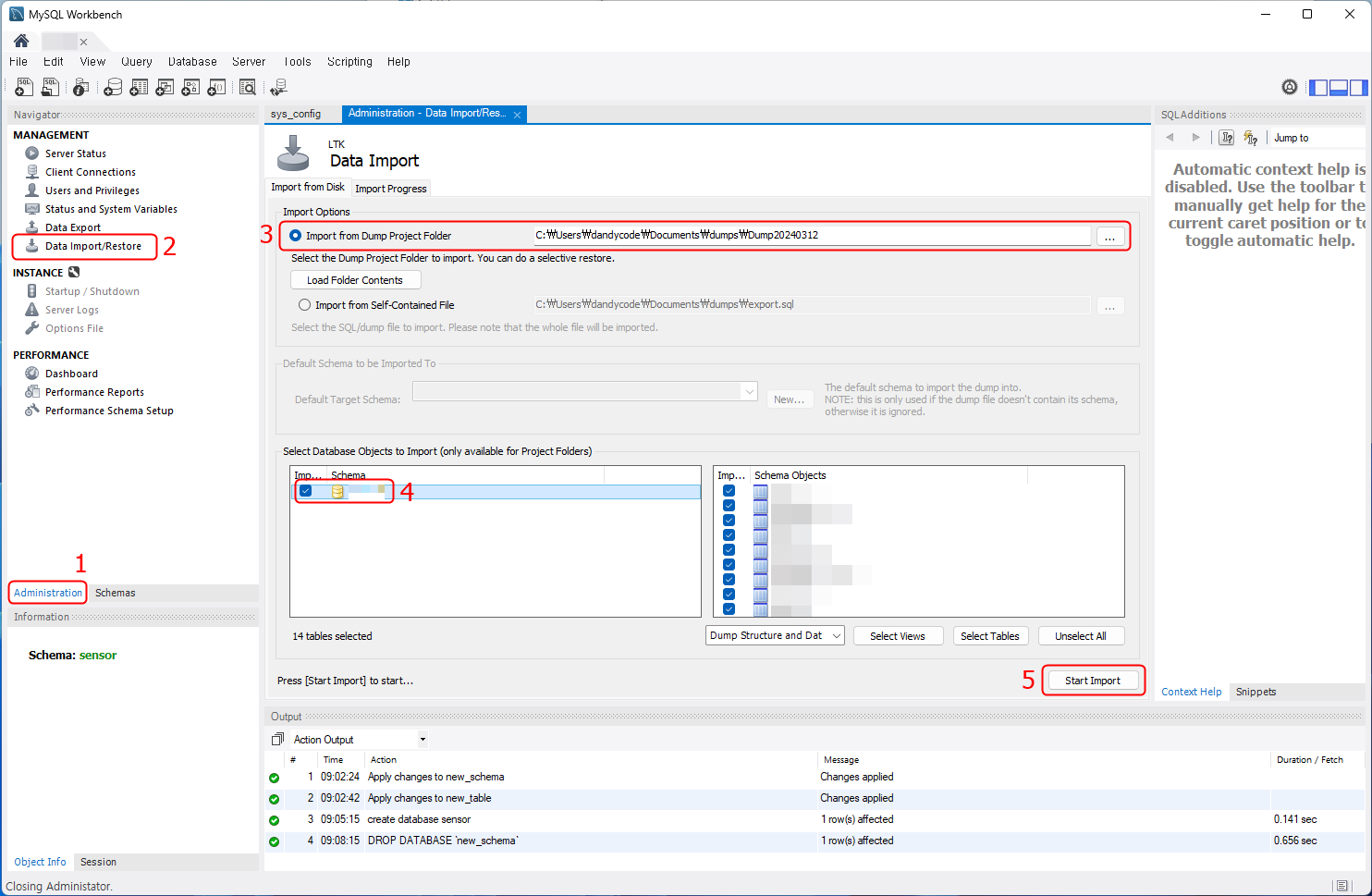Viewport: 1372px width, 896px height.
Task: Open SQL script file toolbar icon
Action: click(x=50, y=87)
